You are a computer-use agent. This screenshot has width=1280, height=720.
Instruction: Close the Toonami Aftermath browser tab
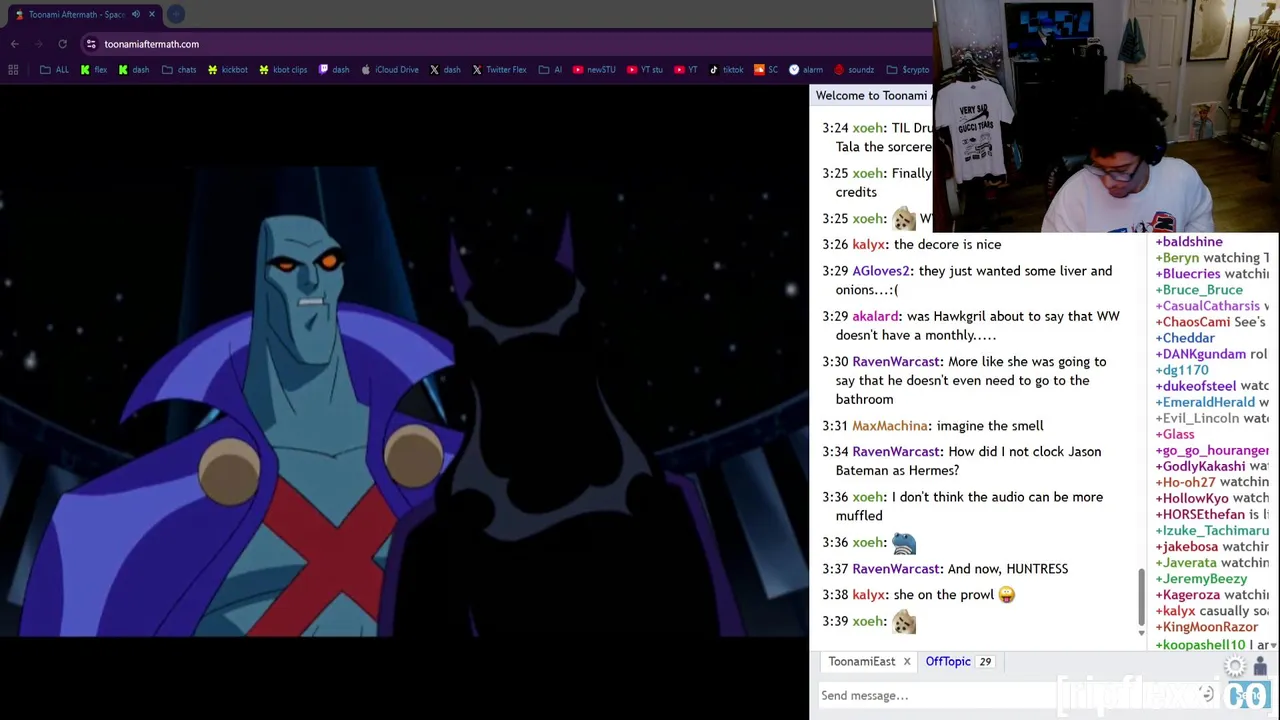152,14
